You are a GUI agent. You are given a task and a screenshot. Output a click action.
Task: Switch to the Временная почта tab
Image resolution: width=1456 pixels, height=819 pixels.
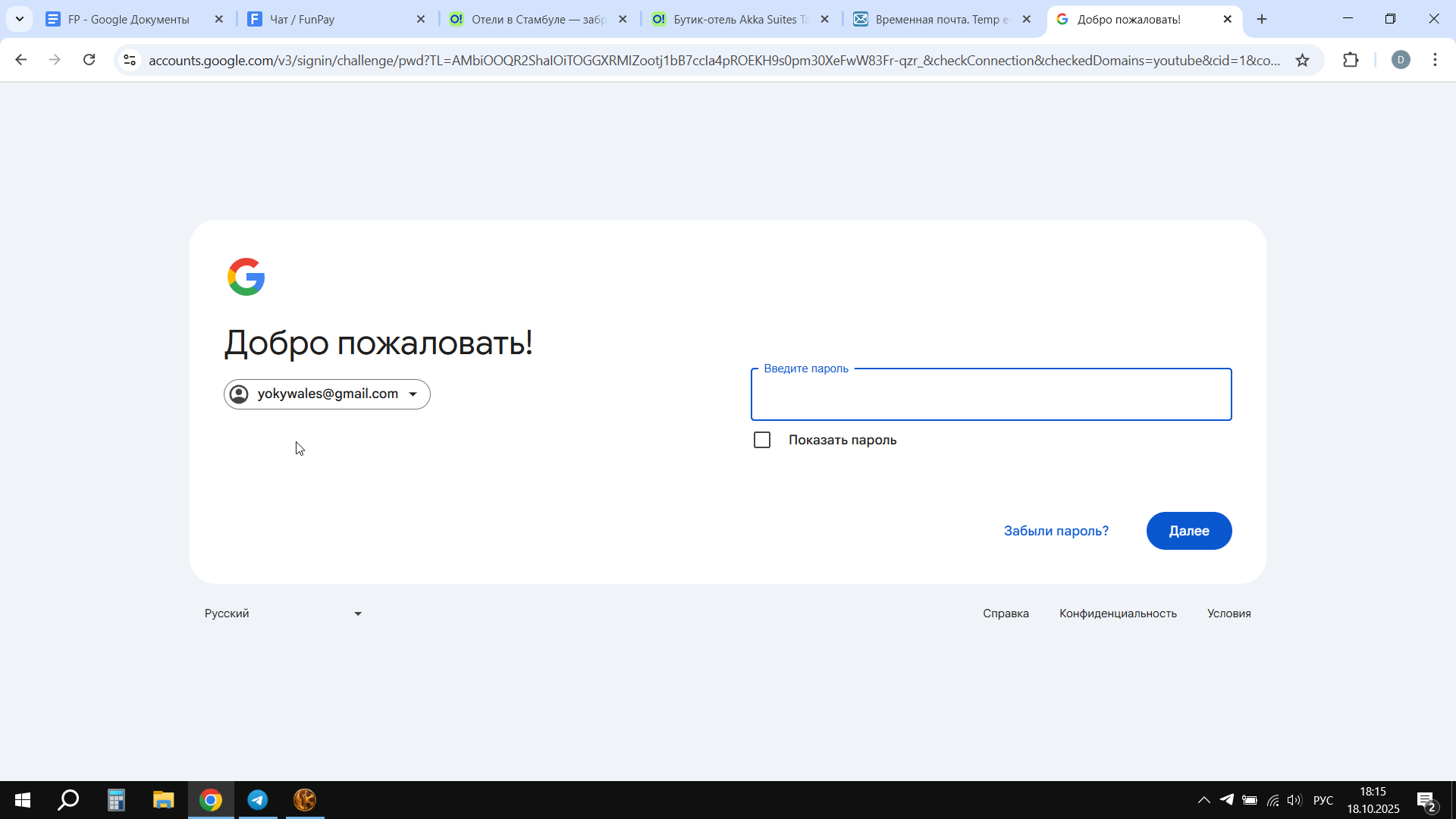coord(940,19)
